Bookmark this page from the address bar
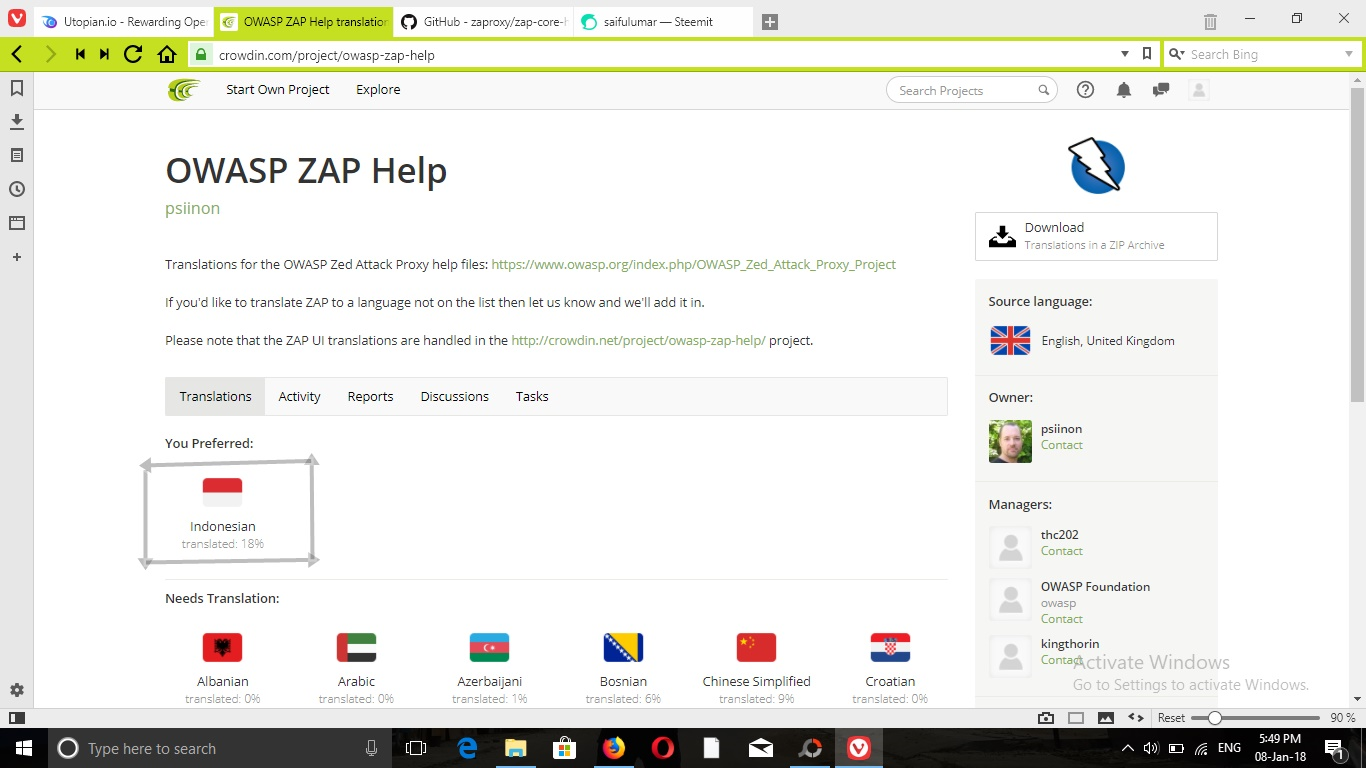Image resolution: width=1366 pixels, height=768 pixels. pyautogui.click(x=1147, y=55)
